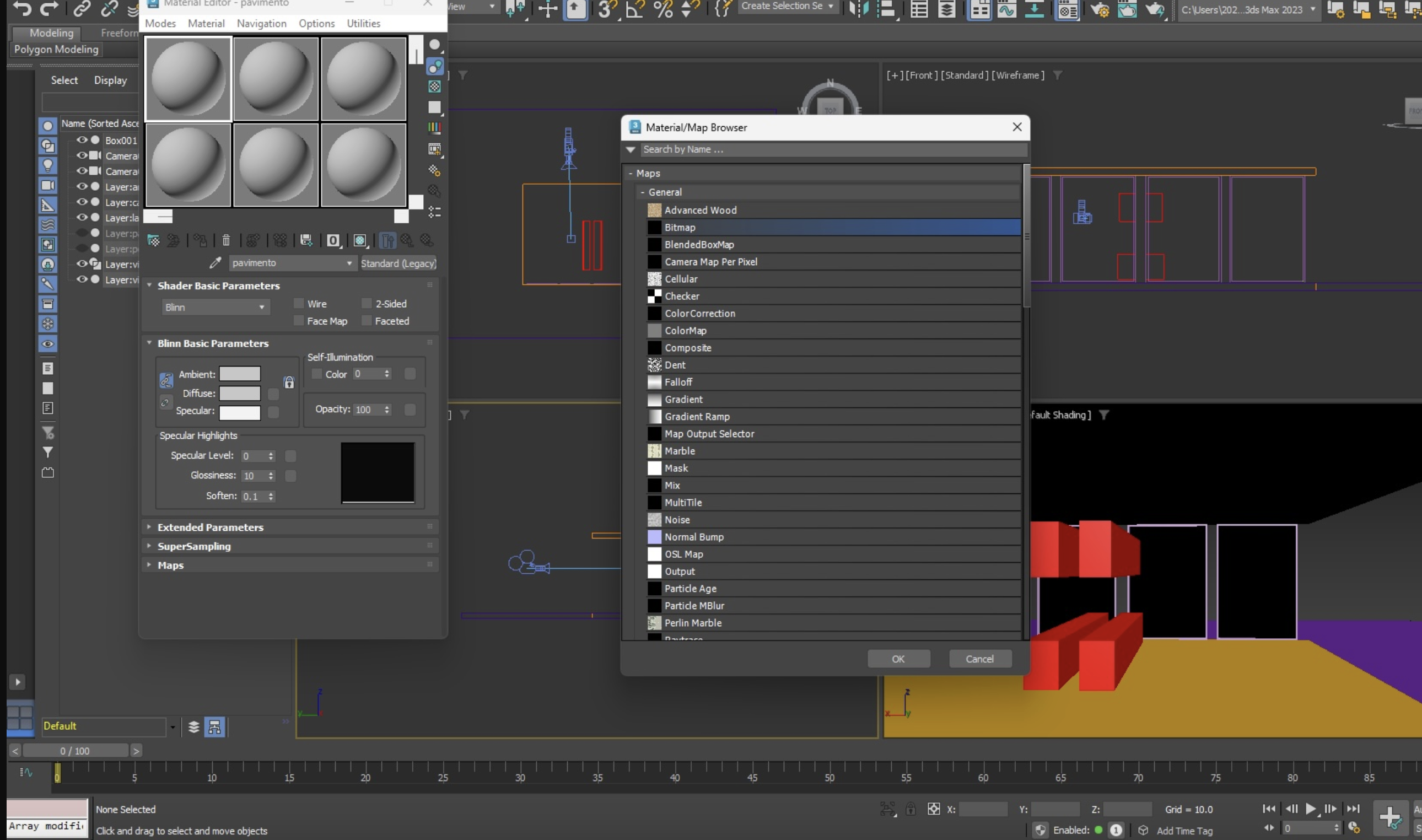Expand the Maps rollout in Material Editor
The height and width of the screenshot is (840, 1422).
click(x=170, y=565)
